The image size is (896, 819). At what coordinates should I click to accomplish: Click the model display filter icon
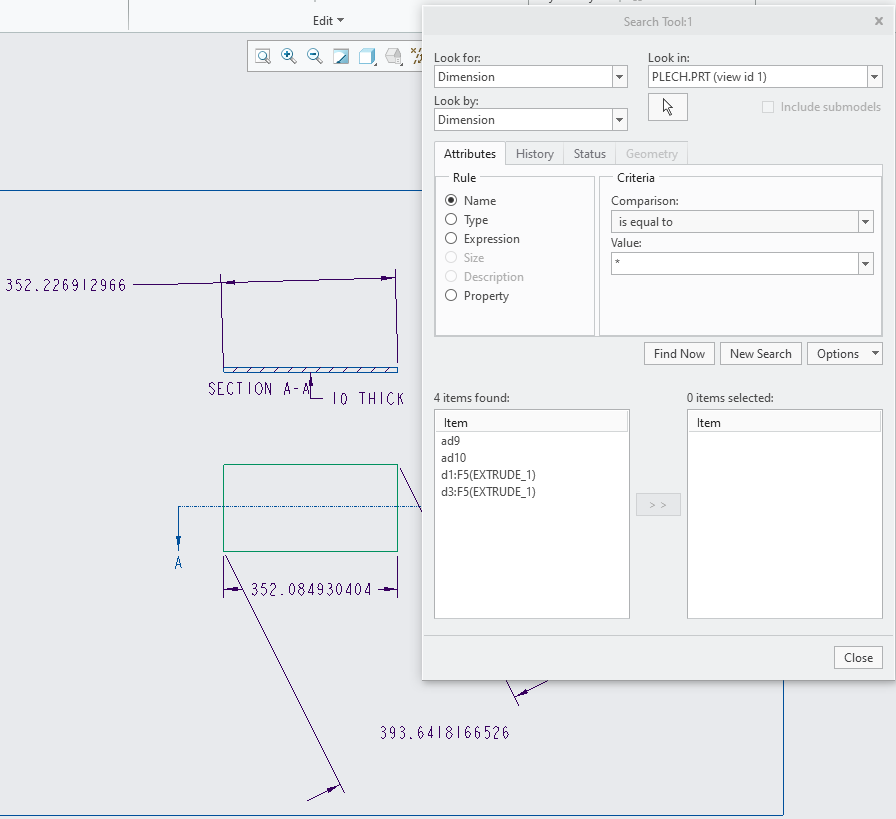[393, 57]
